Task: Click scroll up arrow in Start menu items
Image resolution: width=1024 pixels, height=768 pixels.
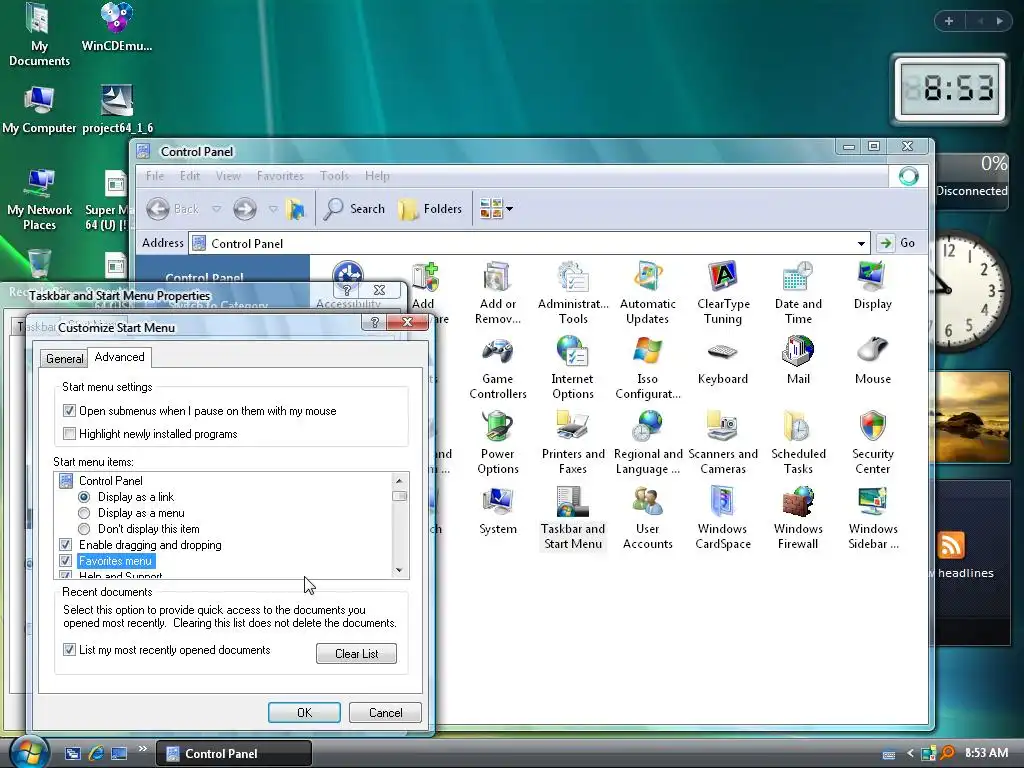Action: (399, 481)
